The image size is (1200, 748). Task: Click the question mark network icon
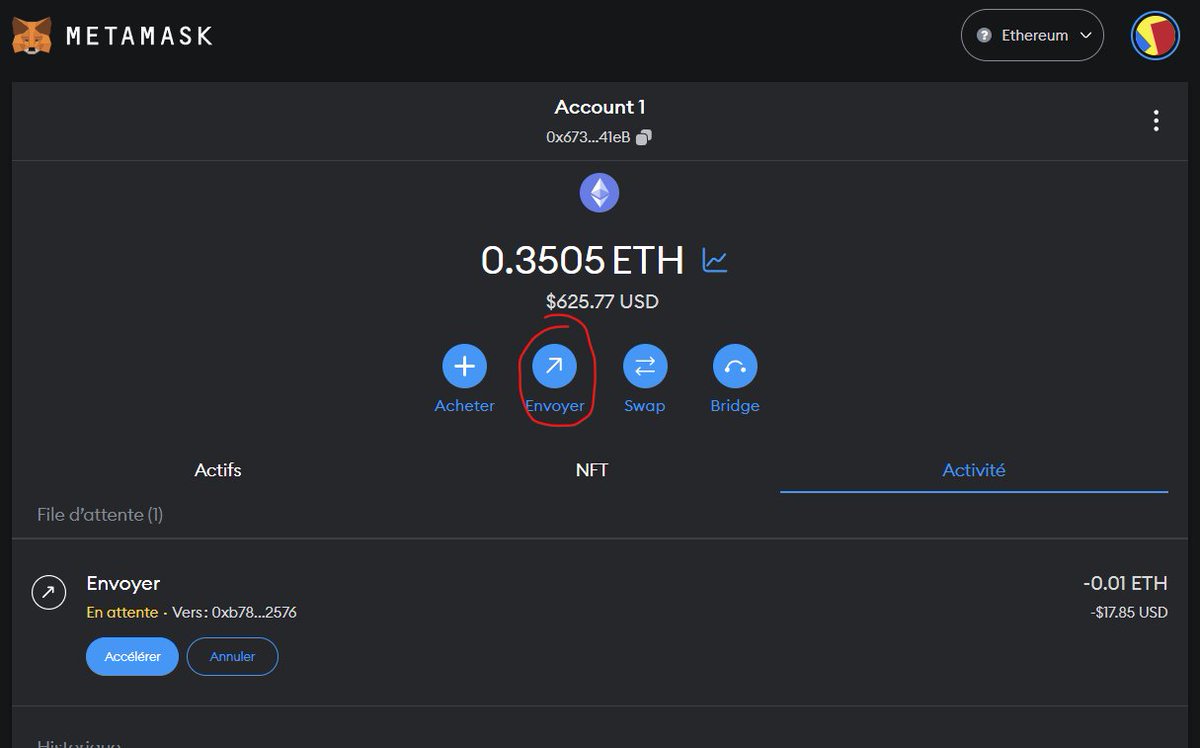pos(984,35)
